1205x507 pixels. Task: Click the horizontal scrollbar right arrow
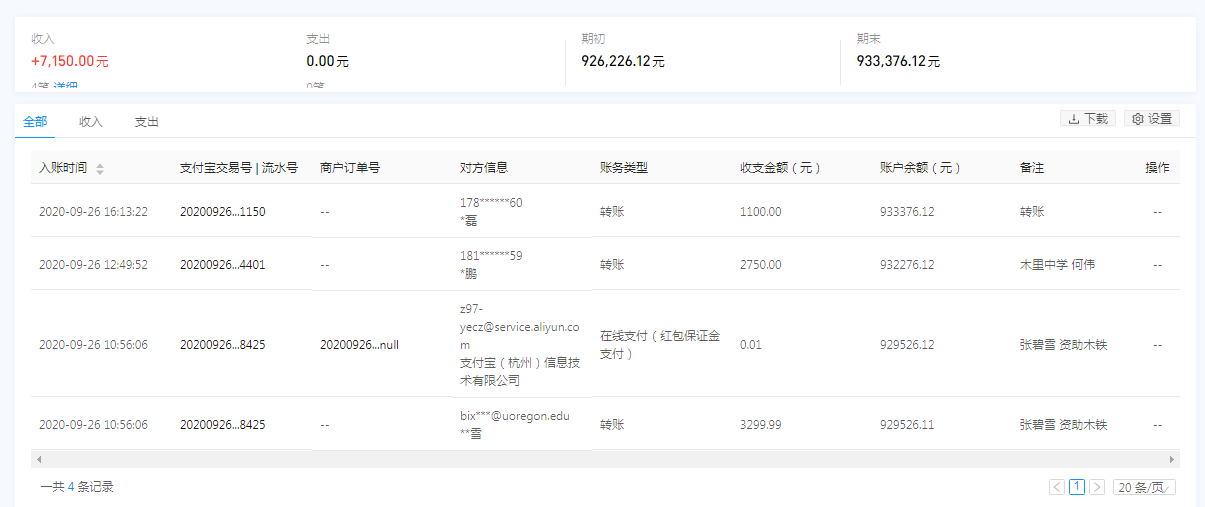[1173, 459]
